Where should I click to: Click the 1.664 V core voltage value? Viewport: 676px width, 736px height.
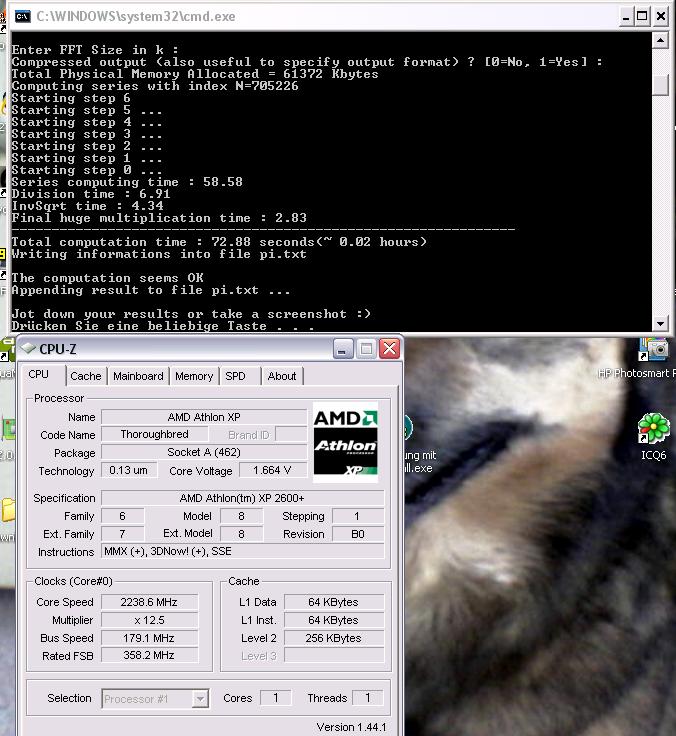(272, 470)
